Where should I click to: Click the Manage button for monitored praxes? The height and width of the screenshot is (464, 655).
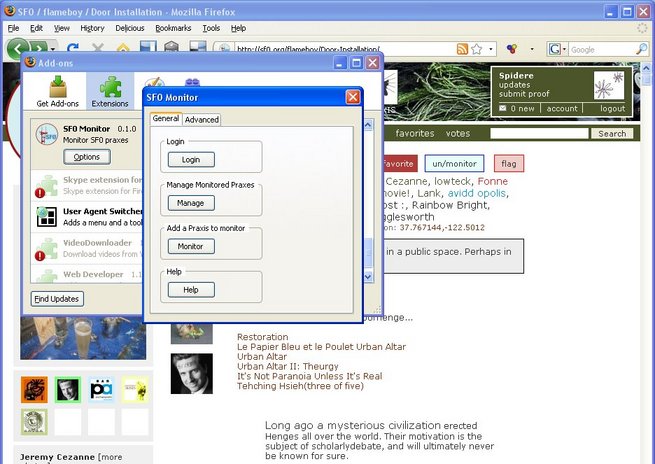tap(190, 203)
